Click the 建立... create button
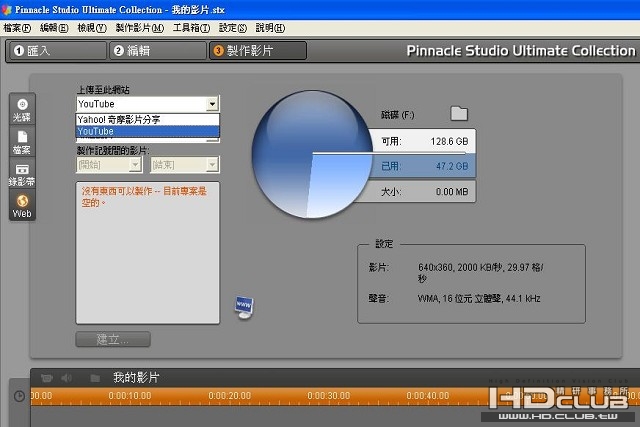 113,339
